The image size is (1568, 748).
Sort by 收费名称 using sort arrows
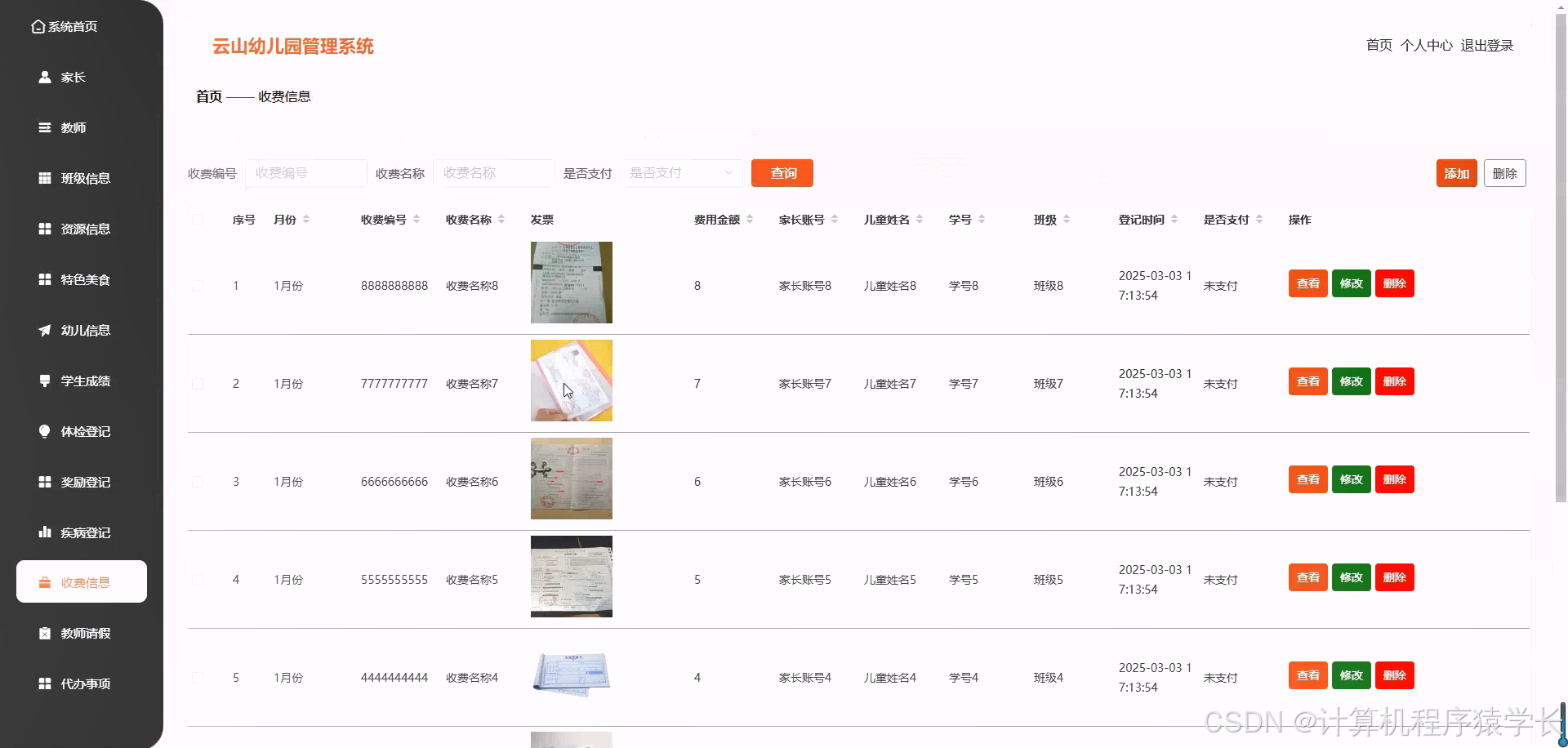point(501,220)
